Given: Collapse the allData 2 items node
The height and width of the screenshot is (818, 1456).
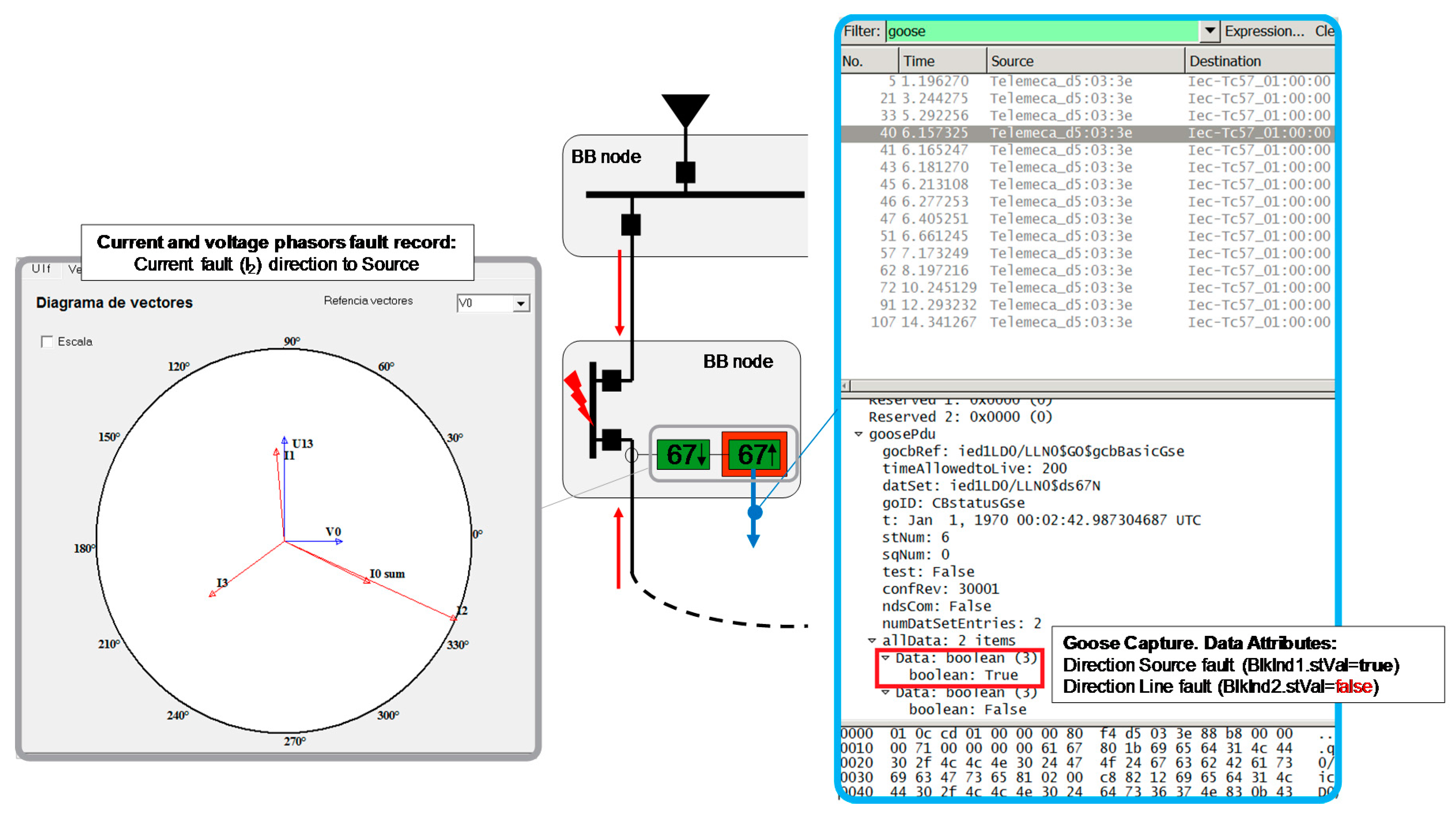Looking at the screenshot, I should pos(871,641).
